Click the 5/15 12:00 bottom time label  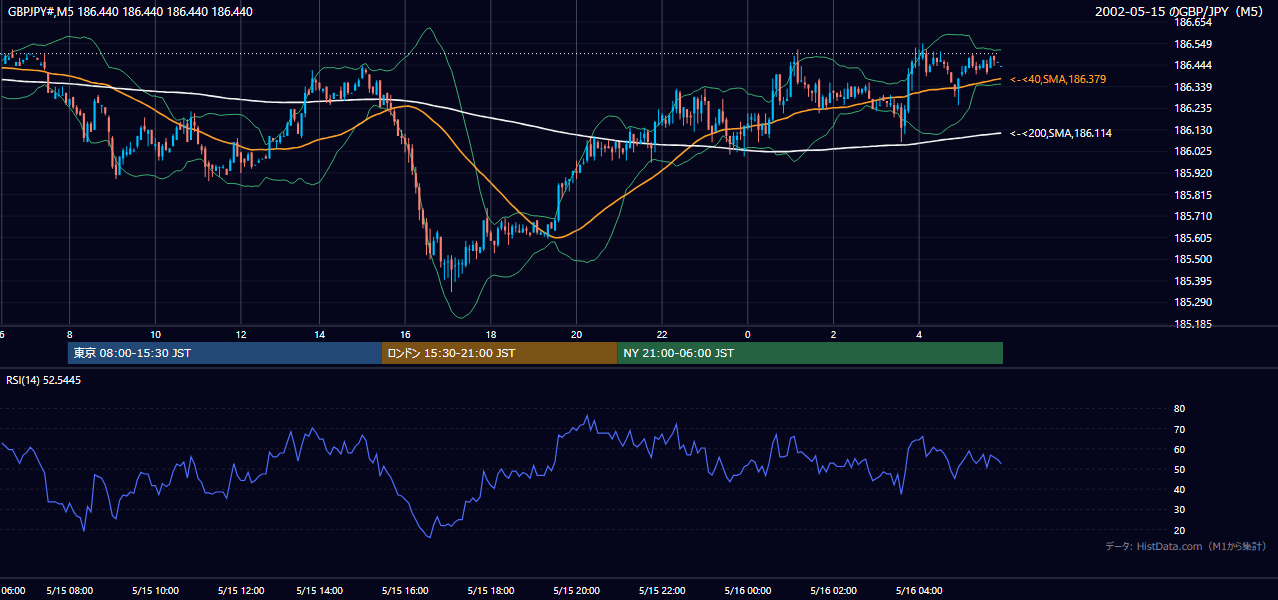click(240, 591)
